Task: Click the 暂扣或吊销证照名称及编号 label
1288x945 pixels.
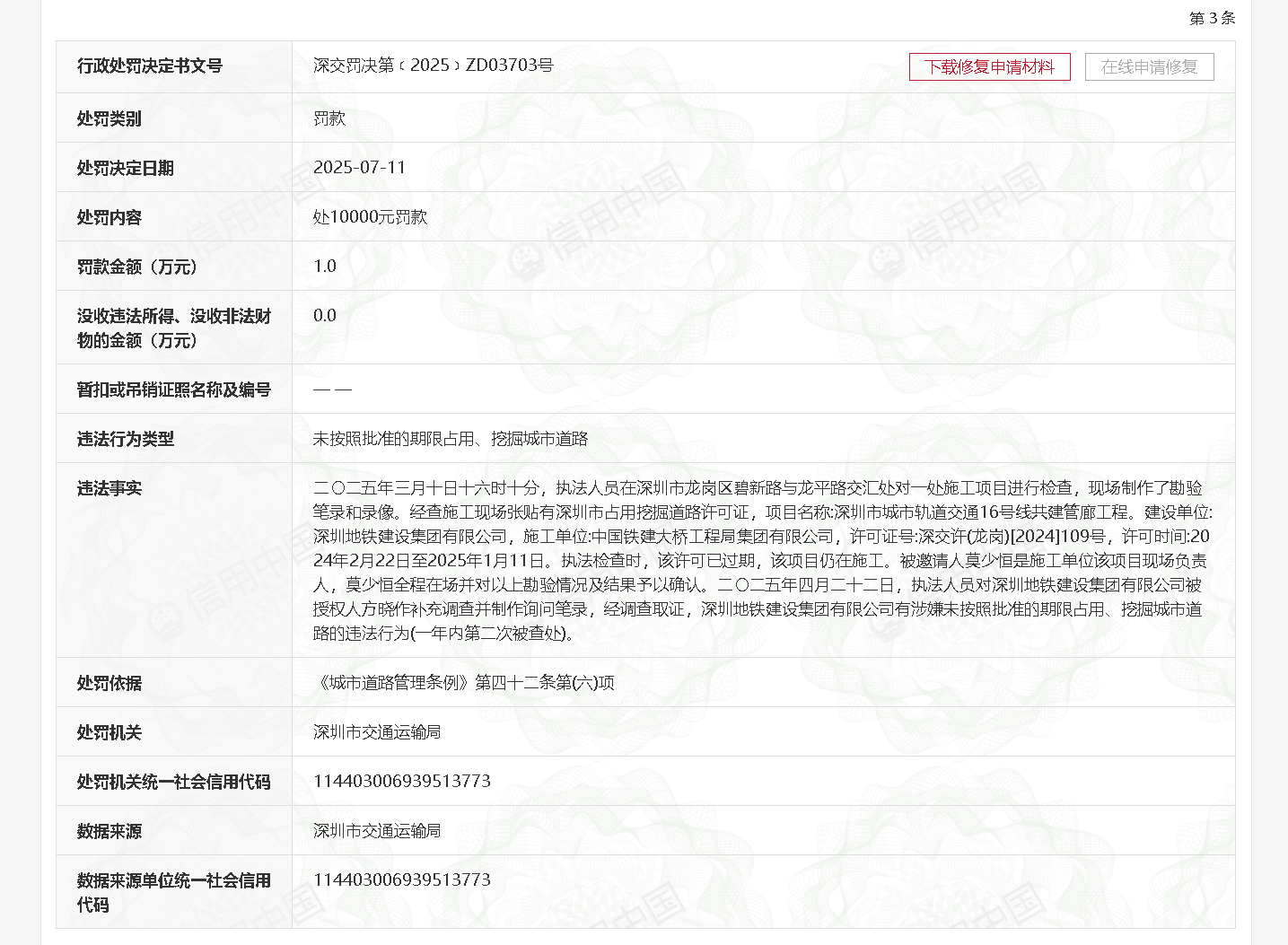Action: point(174,389)
